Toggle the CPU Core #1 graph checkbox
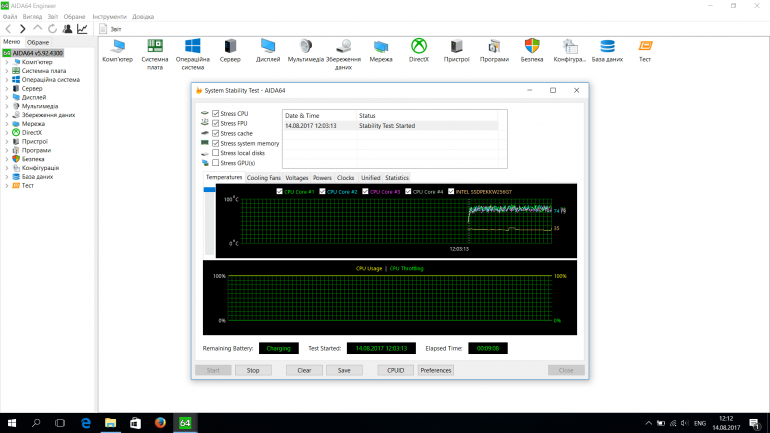The width and height of the screenshot is (770, 433). click(279, 191)
